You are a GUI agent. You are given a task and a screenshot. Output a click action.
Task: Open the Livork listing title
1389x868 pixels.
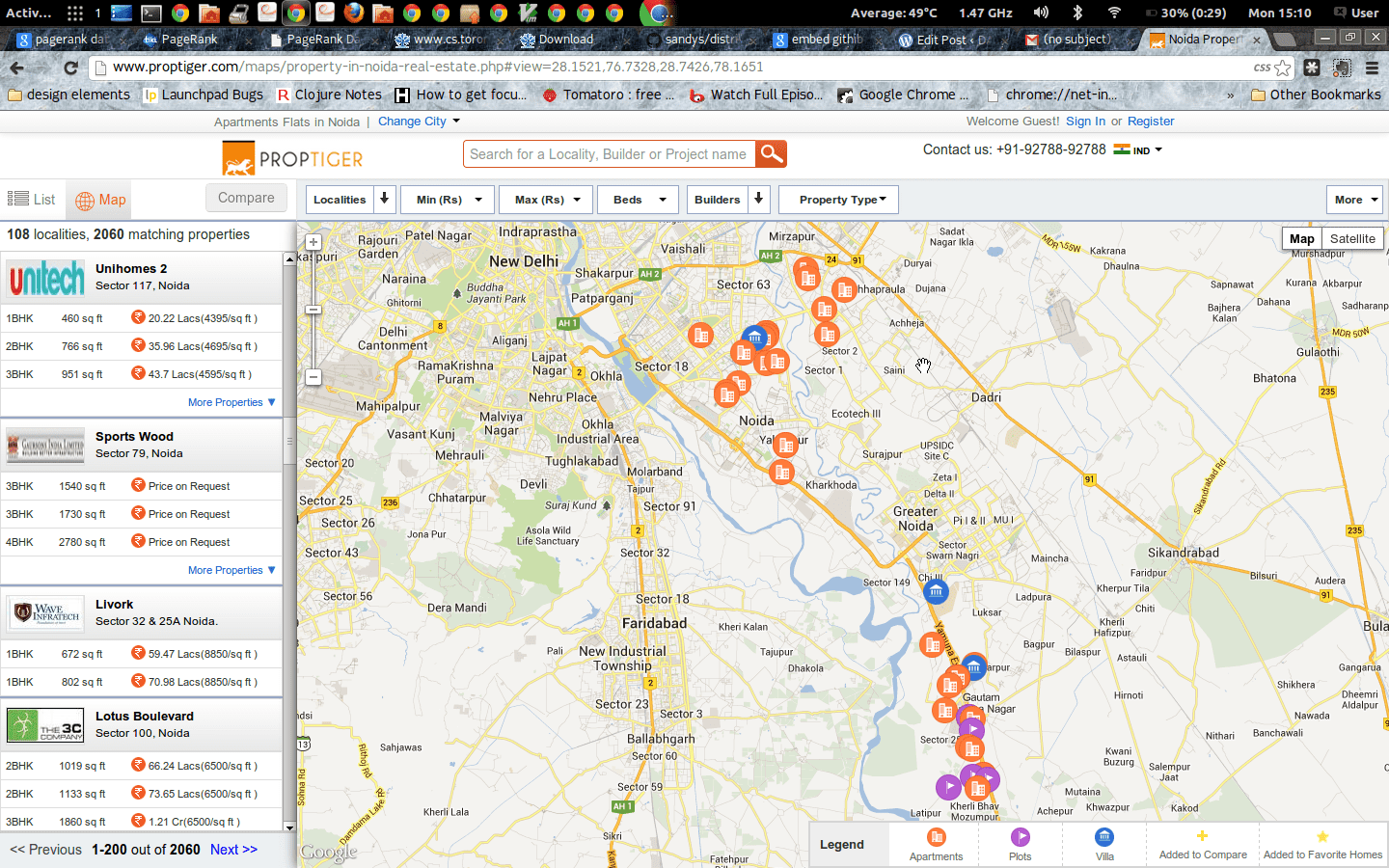click(114, 605)
